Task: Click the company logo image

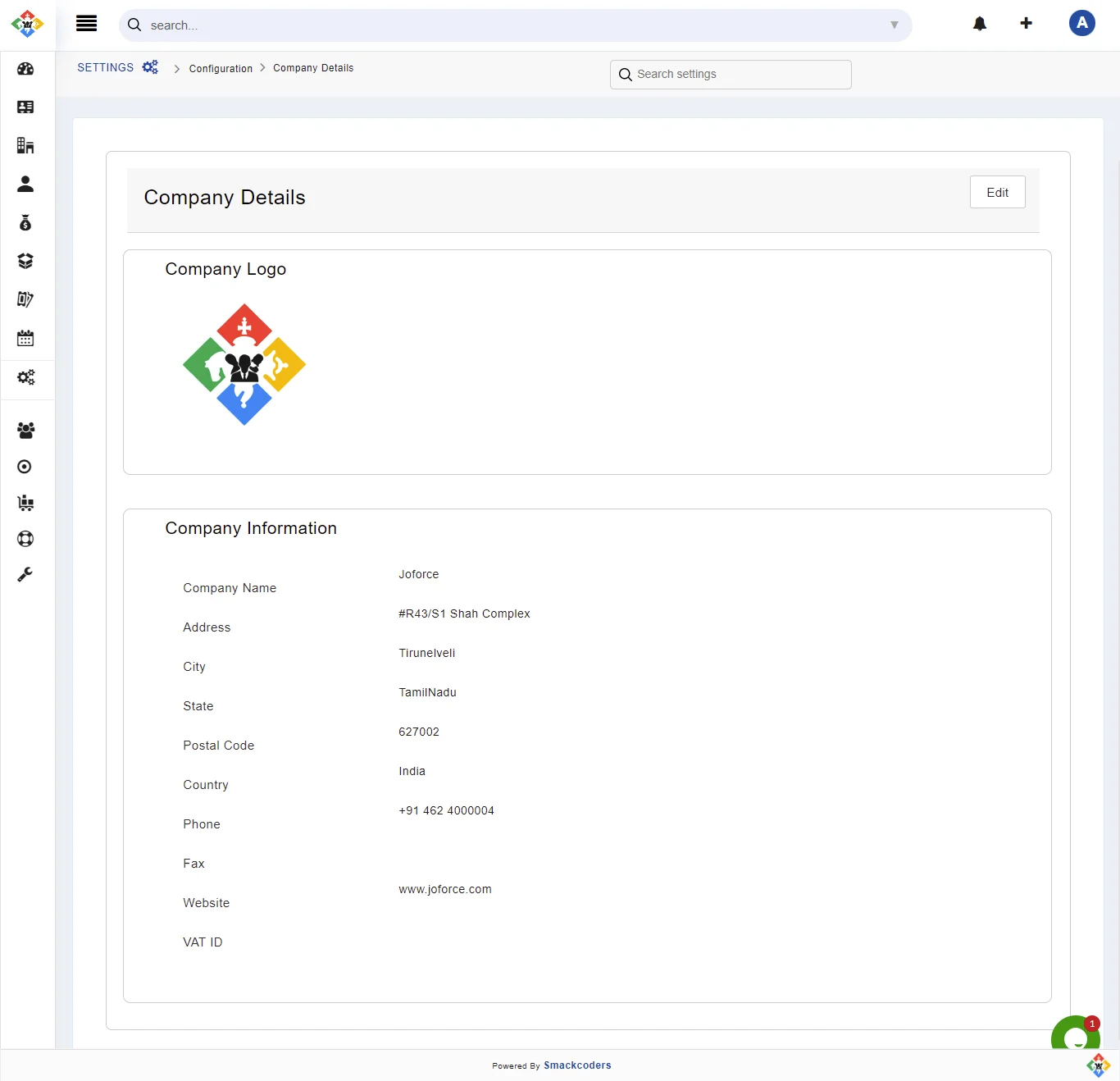Action: tap(244, 365)
